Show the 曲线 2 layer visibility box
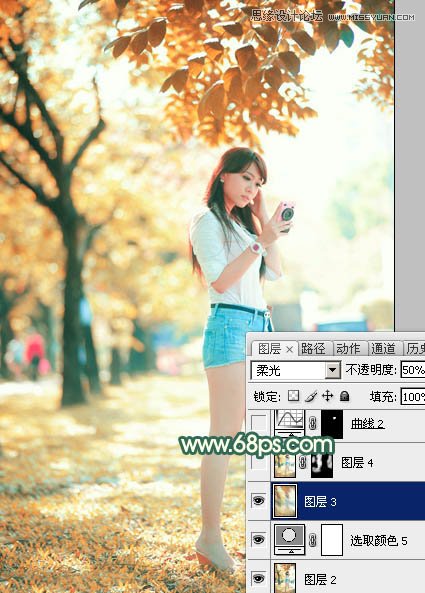The image size is (425, 593). point(259,423)
